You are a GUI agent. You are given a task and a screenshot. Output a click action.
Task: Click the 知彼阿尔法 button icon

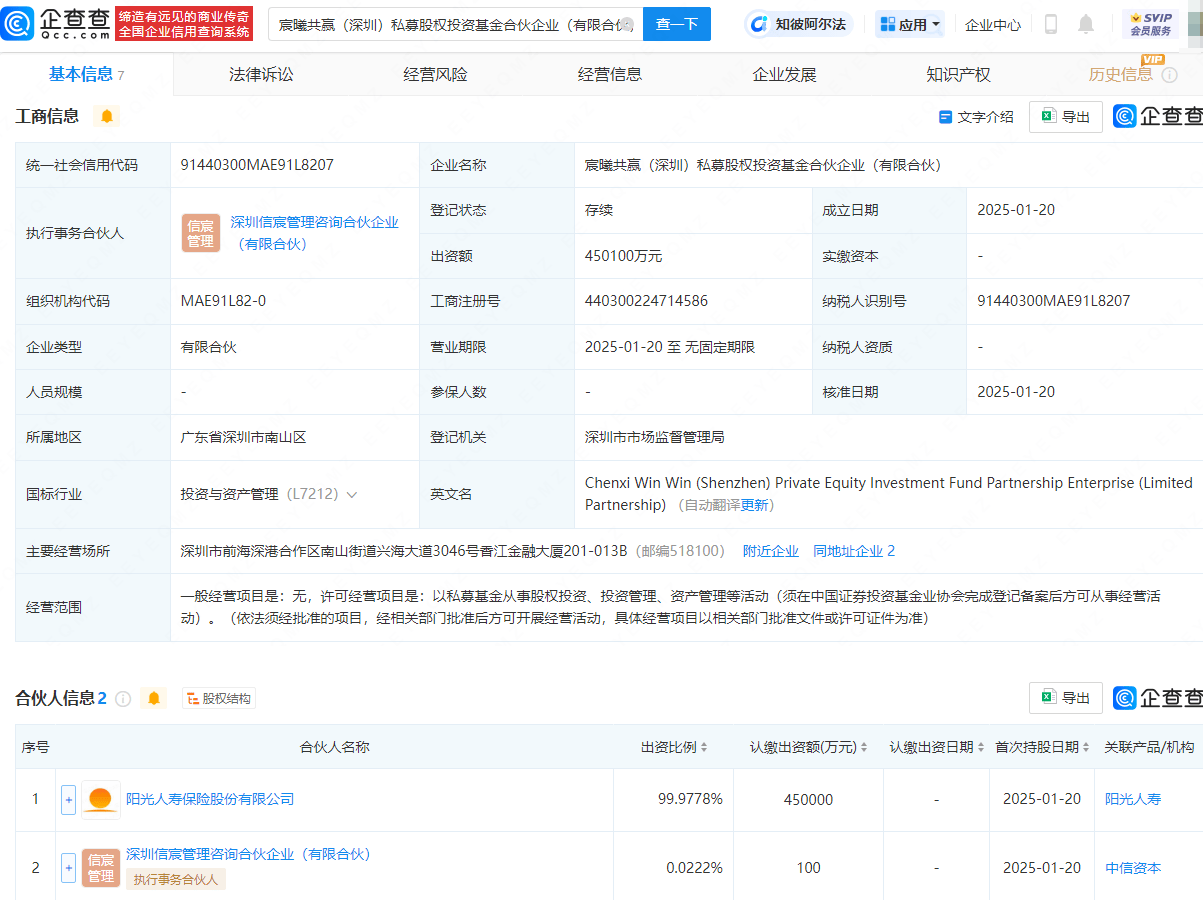(762, 24)
